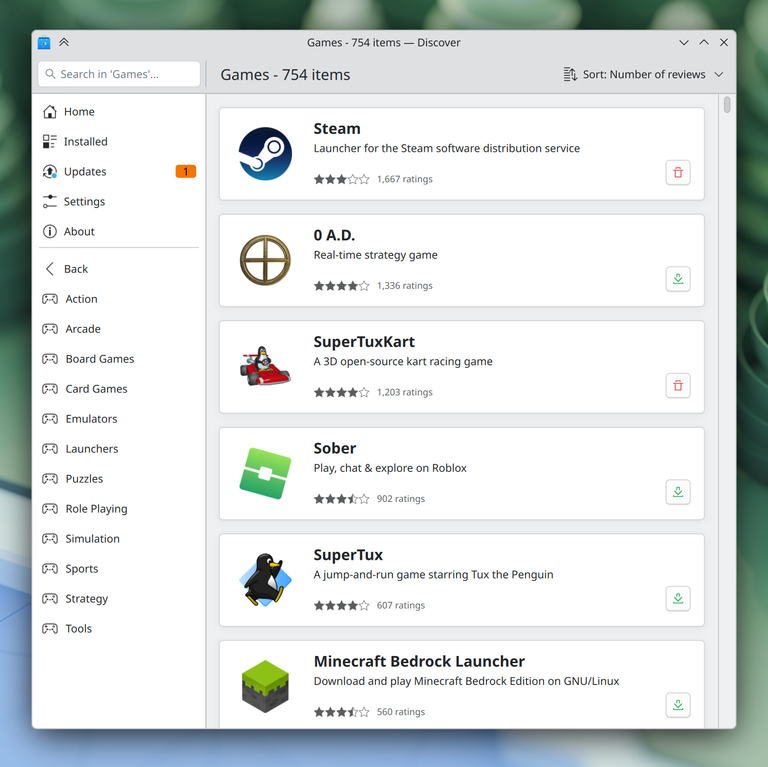Uninstall Steam using the trash icon

(678, 173)
